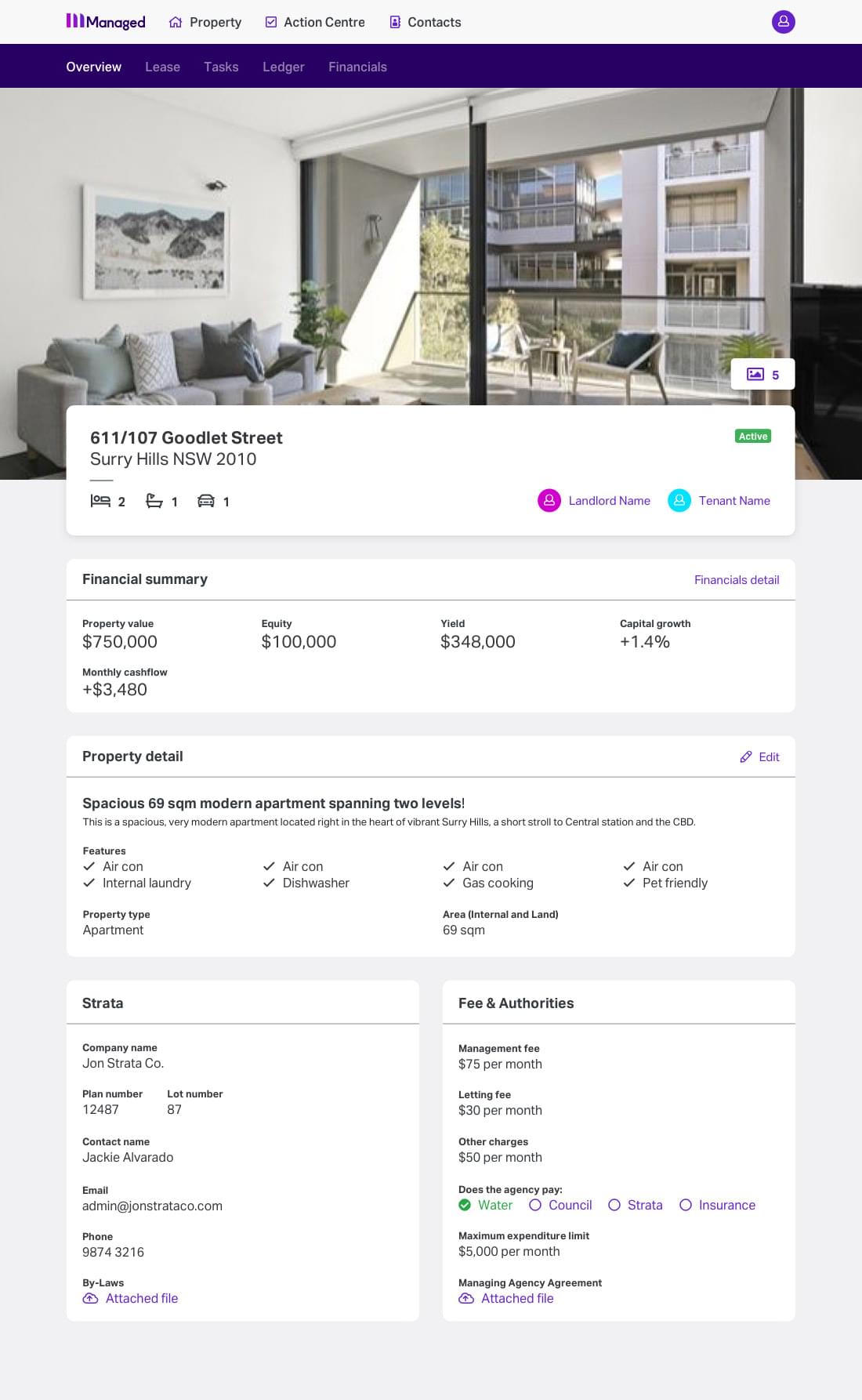The width and height of the screenshot is (862, 1400).
Task: Click the By-Laws upload cloud icon
Action: point(91,1299)
